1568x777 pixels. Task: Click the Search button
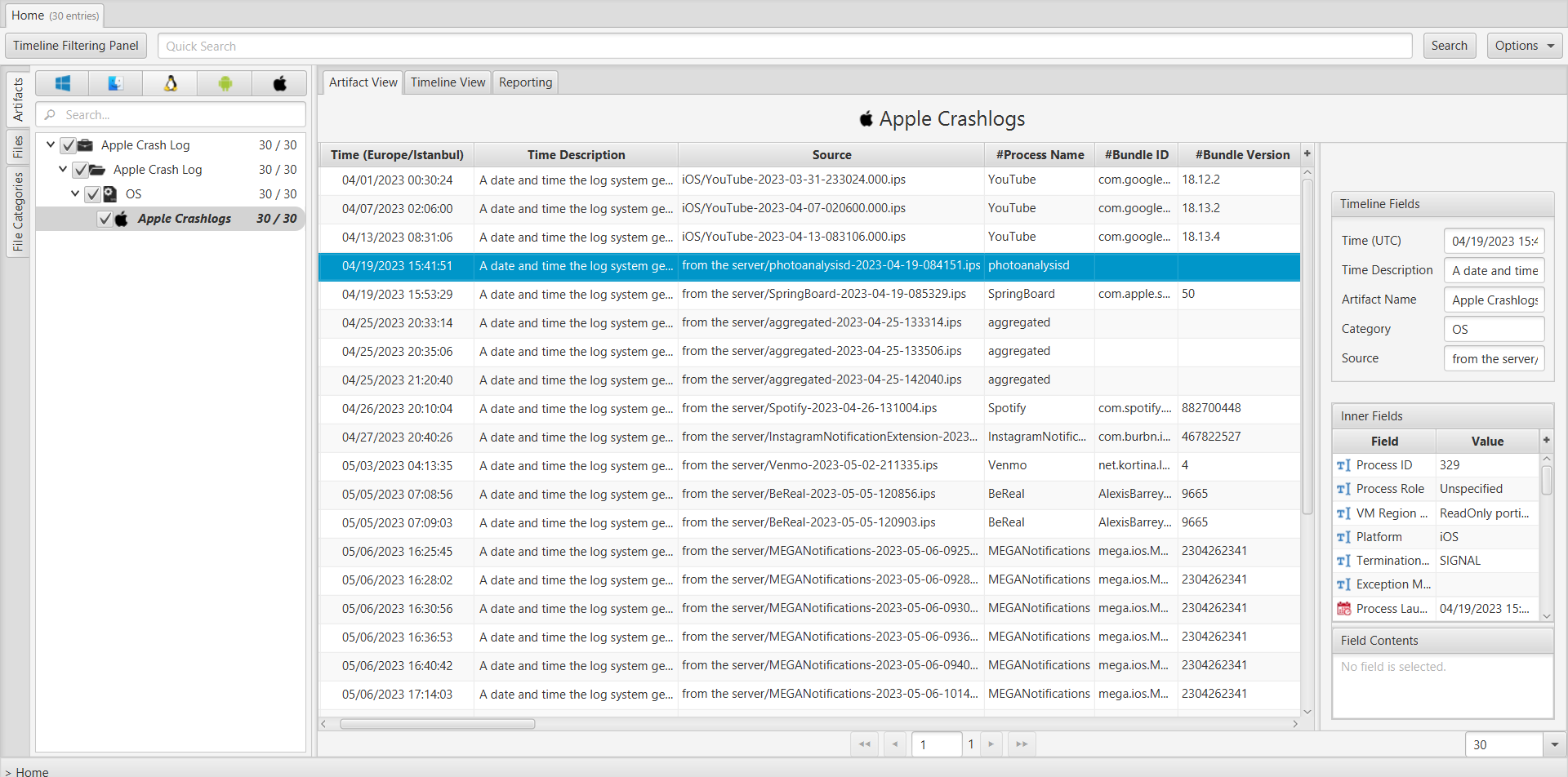click(1449, 46)
